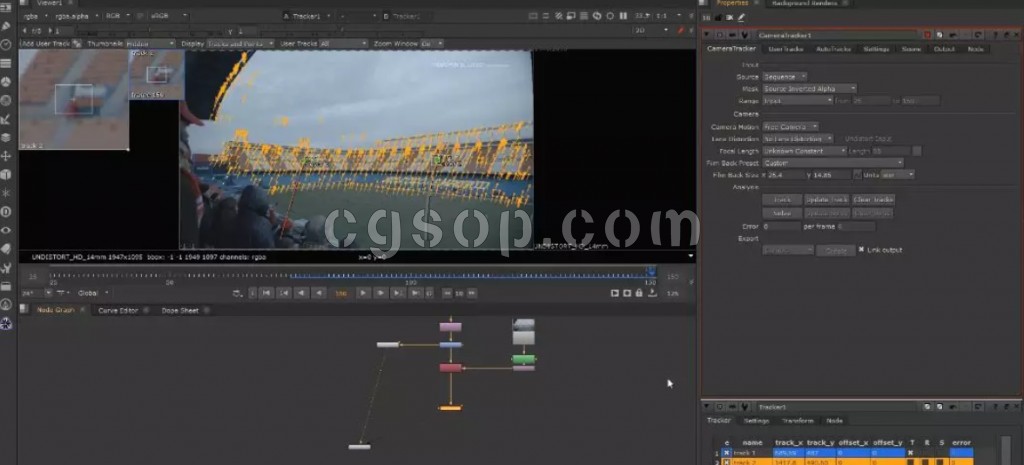1024x465 pixels.
Task: Open the Channel nodes stacked-lines icon
Action: click(x=6, y=63)
